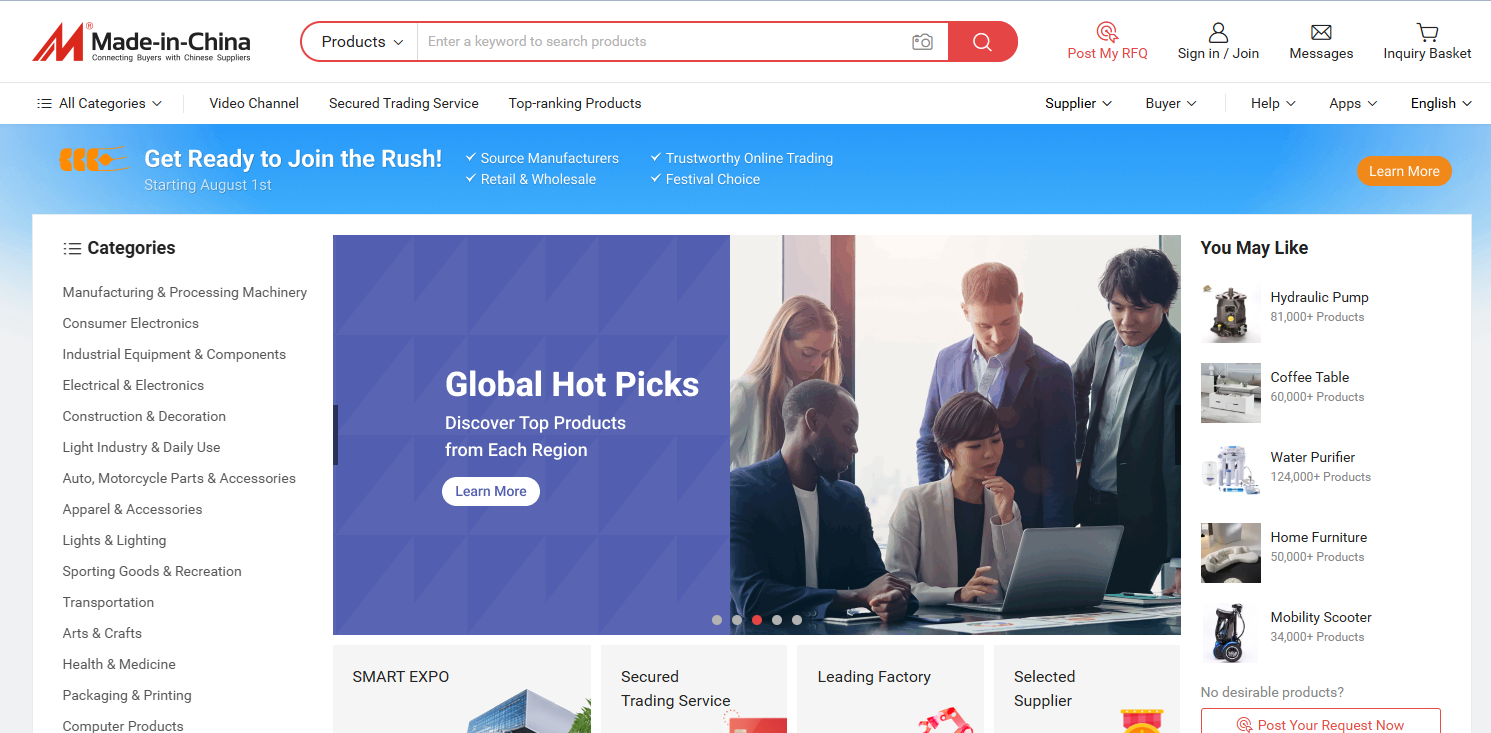Open Secured Trading Service nav item
The image size is (1491, 733).
point(404,103)
